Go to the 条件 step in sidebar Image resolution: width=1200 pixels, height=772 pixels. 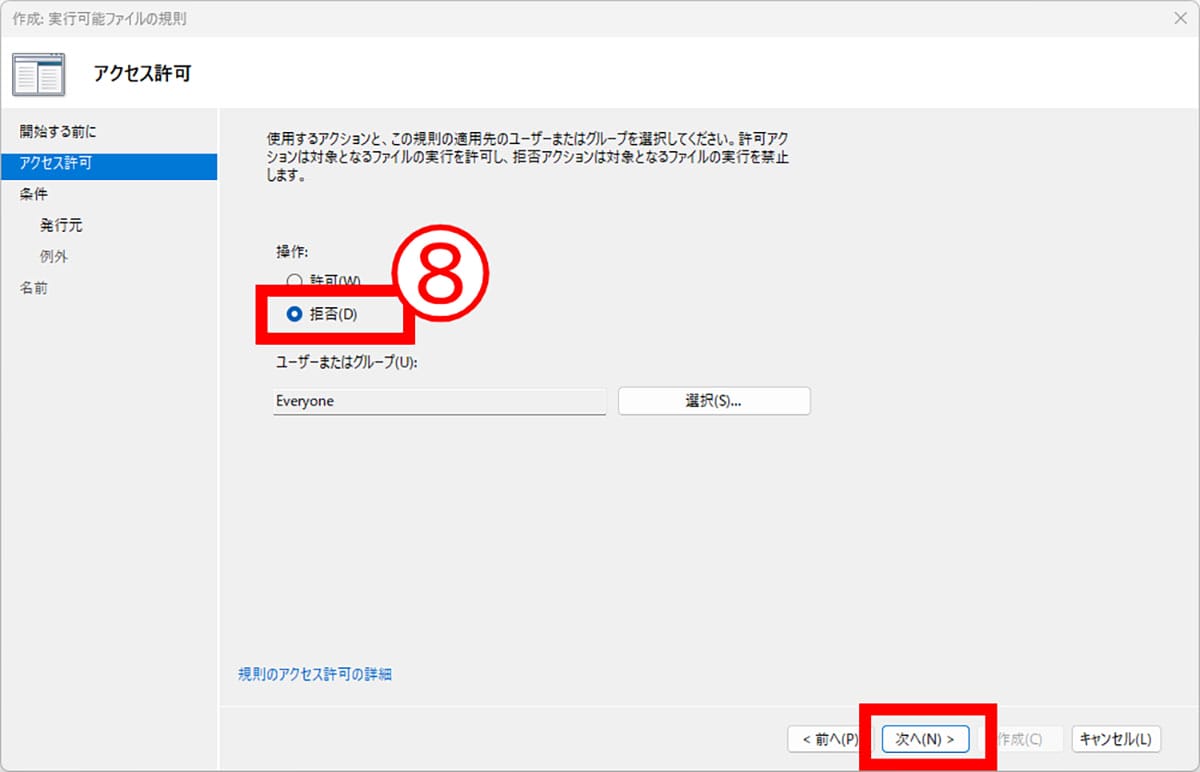click(33, 194)
